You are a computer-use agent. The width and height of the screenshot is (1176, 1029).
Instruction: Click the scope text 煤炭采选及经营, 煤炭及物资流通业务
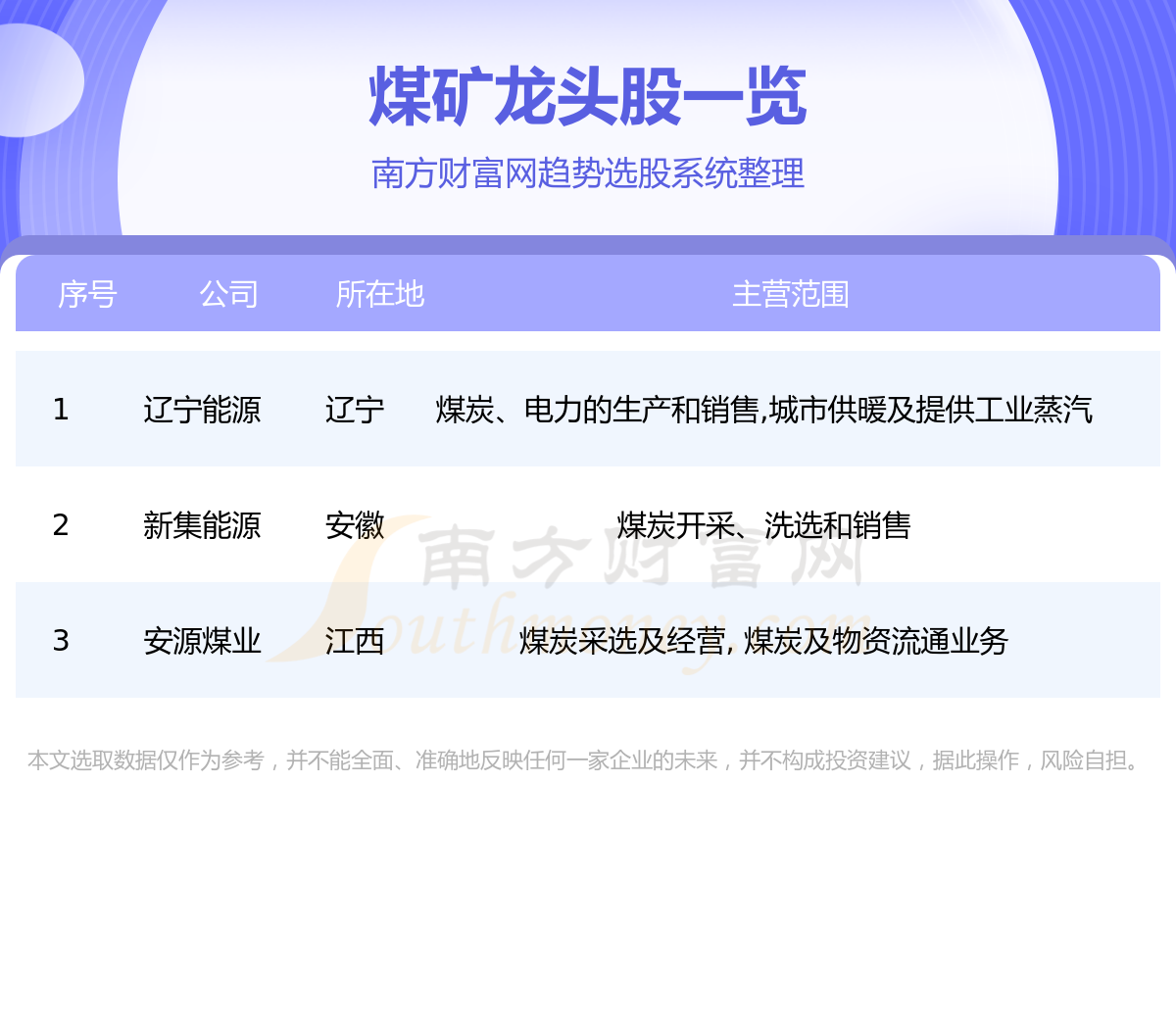click(x=764, y=641)
